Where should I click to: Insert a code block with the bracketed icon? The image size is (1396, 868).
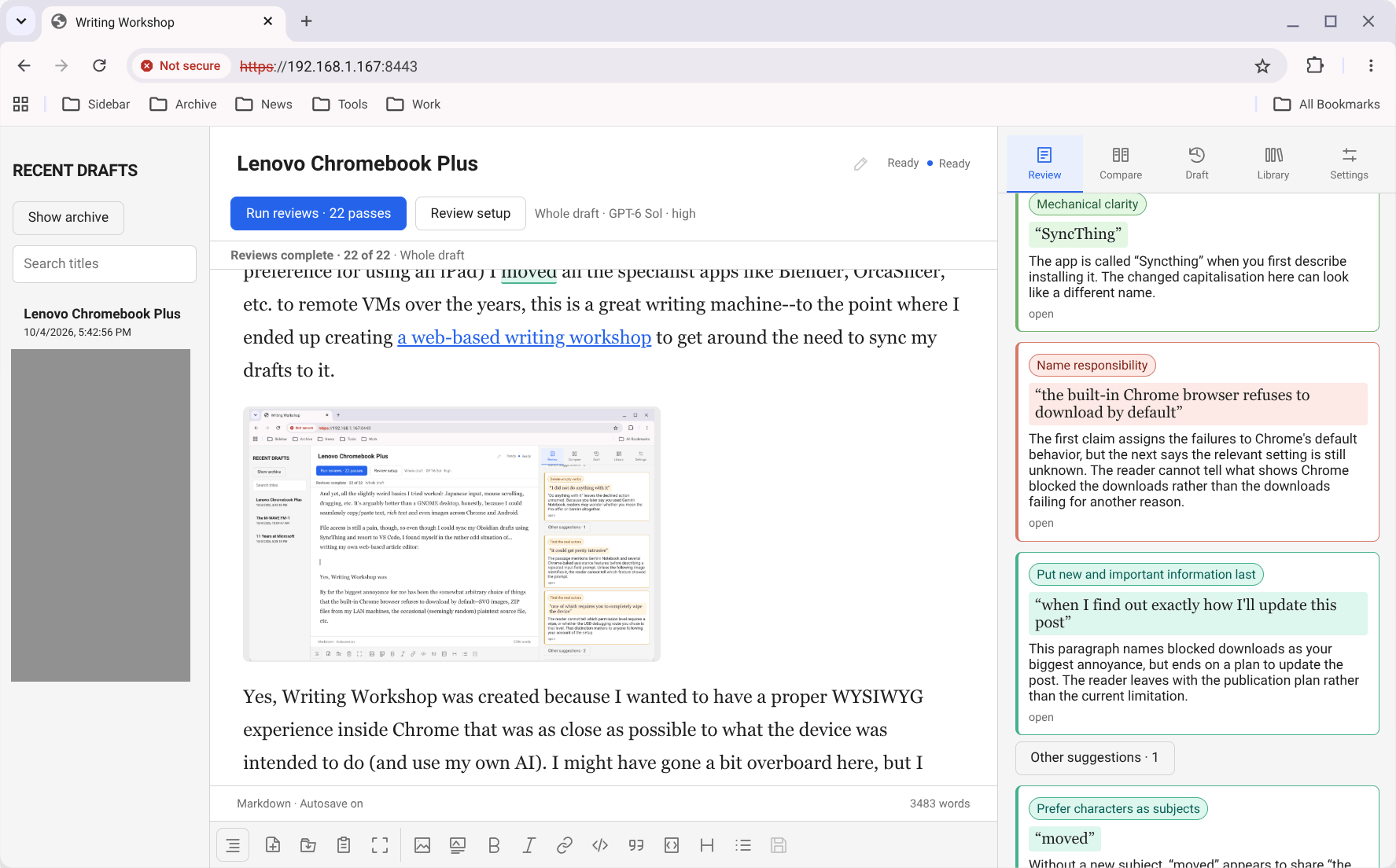pos(672,845)
